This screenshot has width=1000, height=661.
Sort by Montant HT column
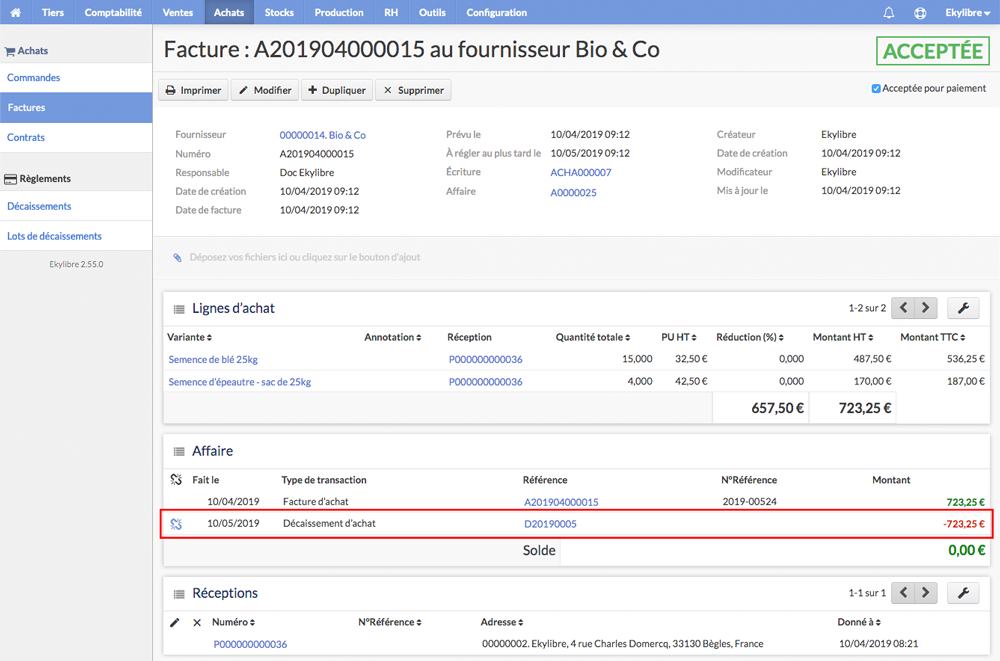coord(843,337)
